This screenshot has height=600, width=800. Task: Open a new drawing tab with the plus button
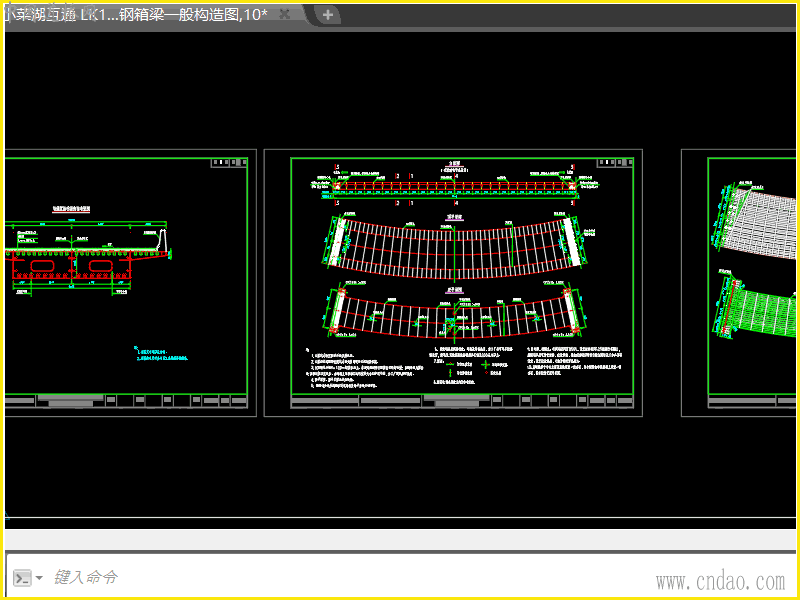[x=328, y=15]
